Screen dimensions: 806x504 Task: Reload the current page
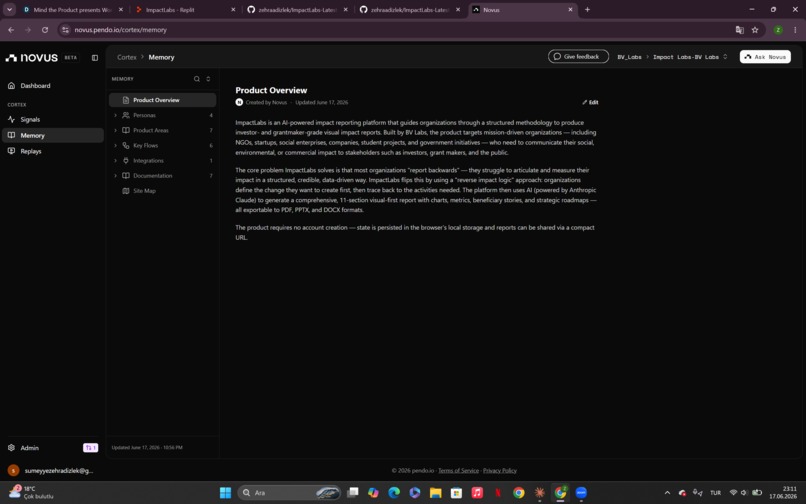(x=45, y=30)
